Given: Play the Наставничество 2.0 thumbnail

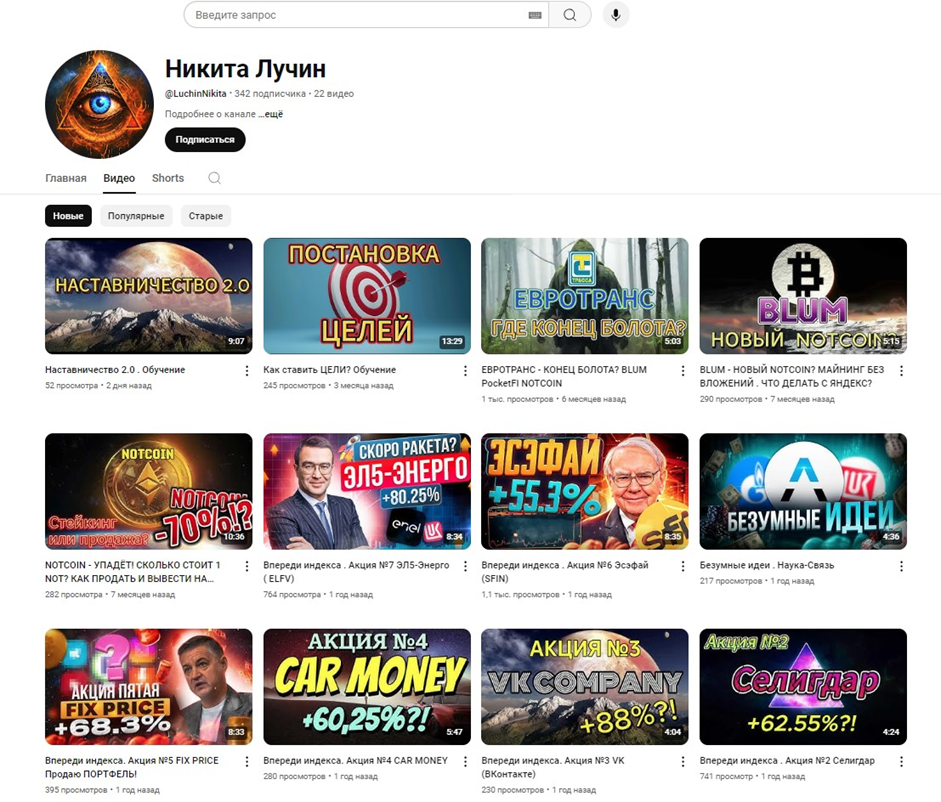Looking at the screenshot, I should pos(149,296).
